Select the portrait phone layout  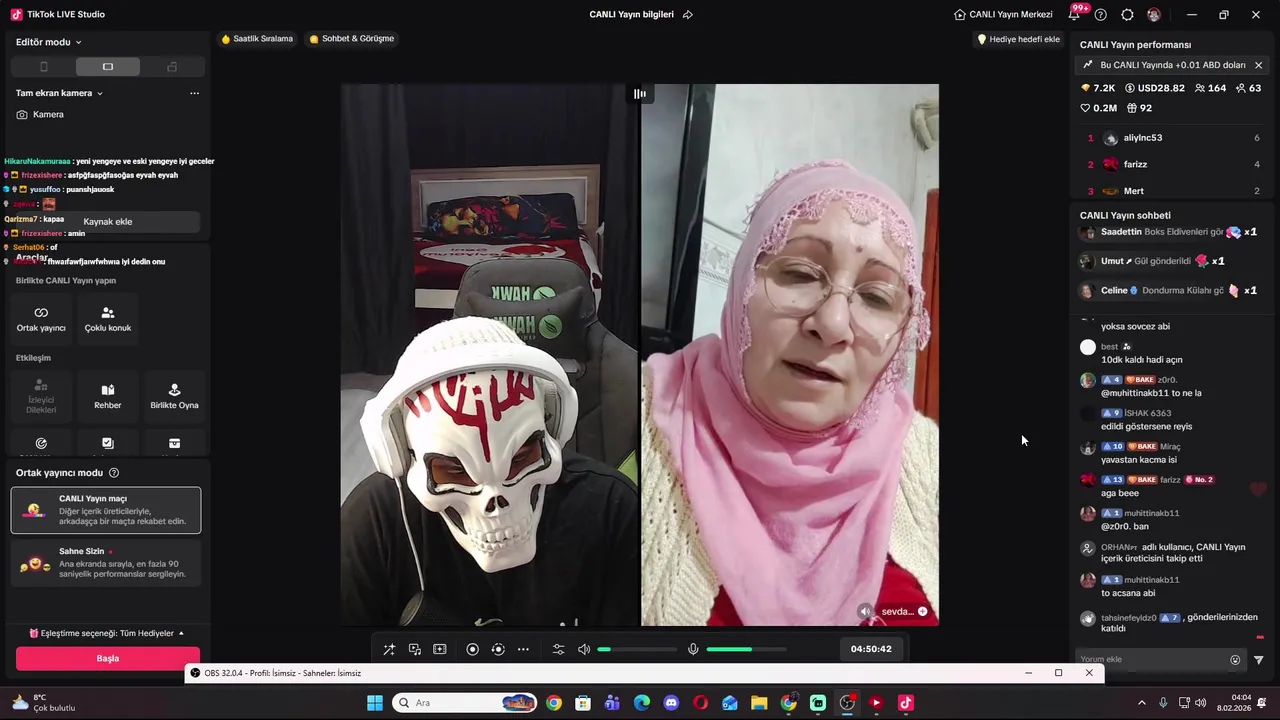tap(43, 67)
